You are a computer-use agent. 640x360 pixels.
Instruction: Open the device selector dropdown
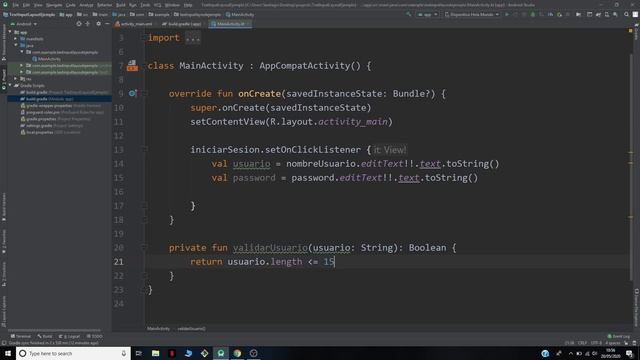[x=471, y=14]
